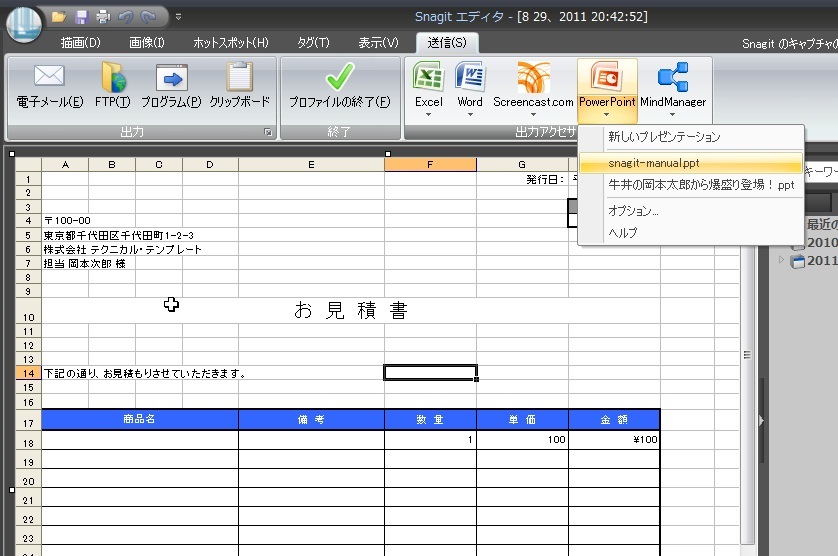Expand the Word output dropdown arrow
Screen dimensions: 838x556
[470, 114]
